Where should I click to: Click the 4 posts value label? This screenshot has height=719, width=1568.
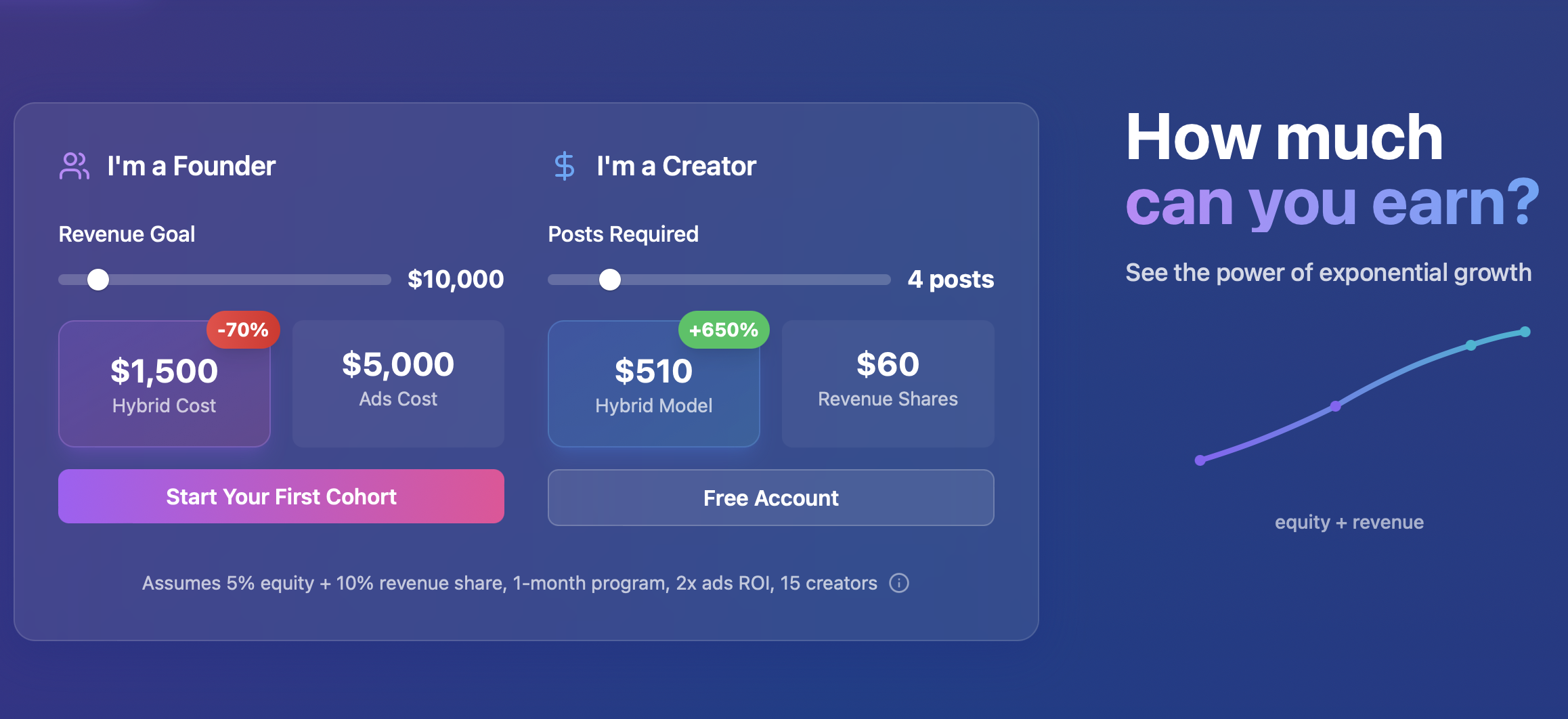951,278
